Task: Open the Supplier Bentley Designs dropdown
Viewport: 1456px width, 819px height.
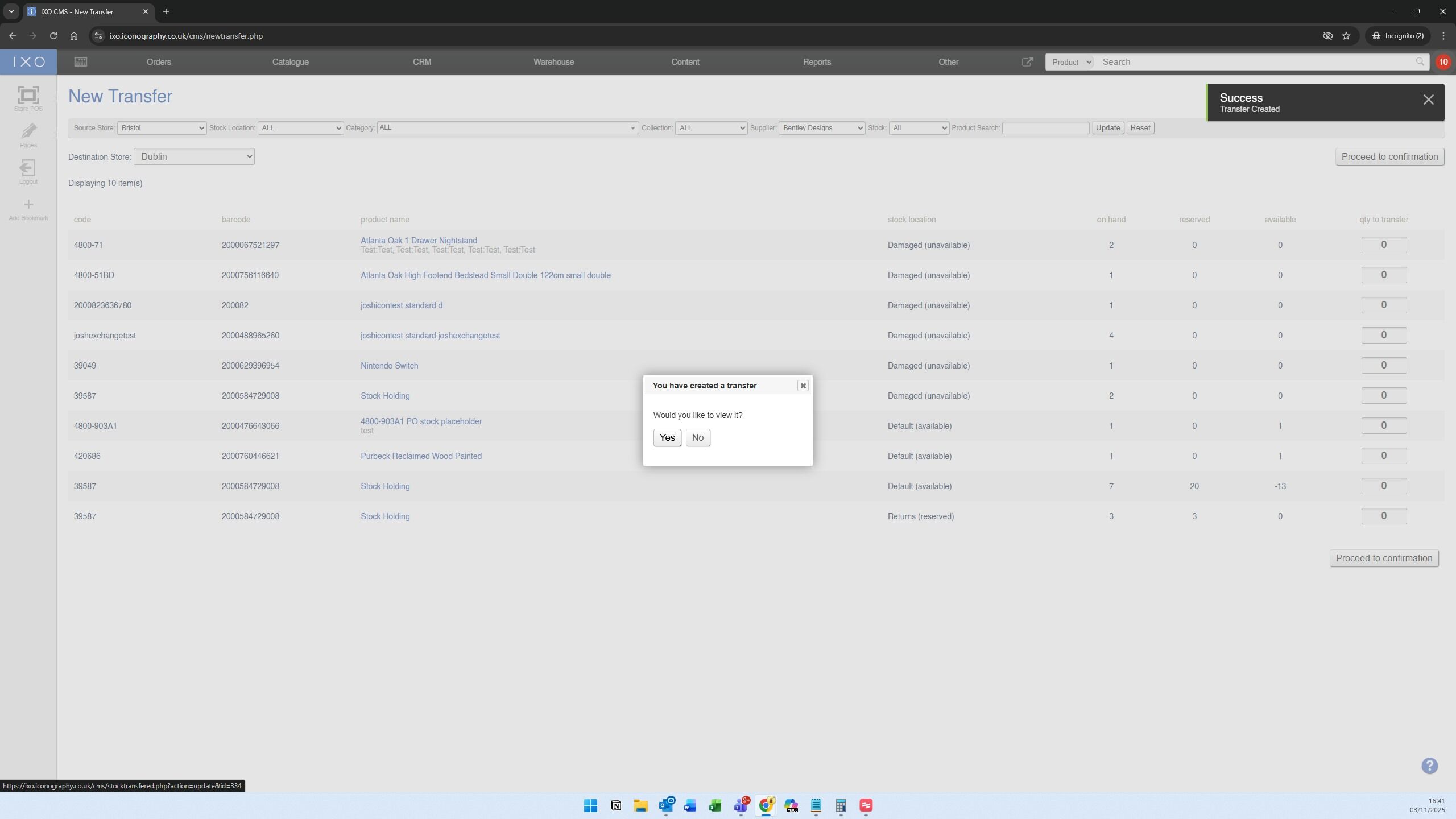Action: point(821,128)
